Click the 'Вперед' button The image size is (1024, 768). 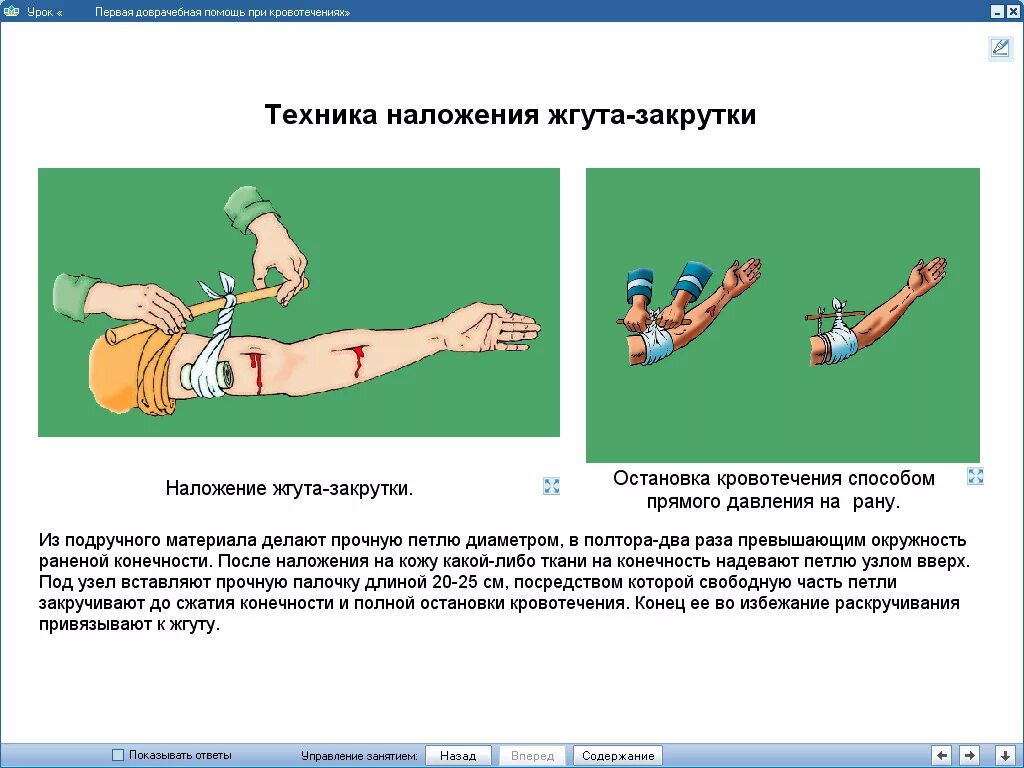tap(532, 756)
